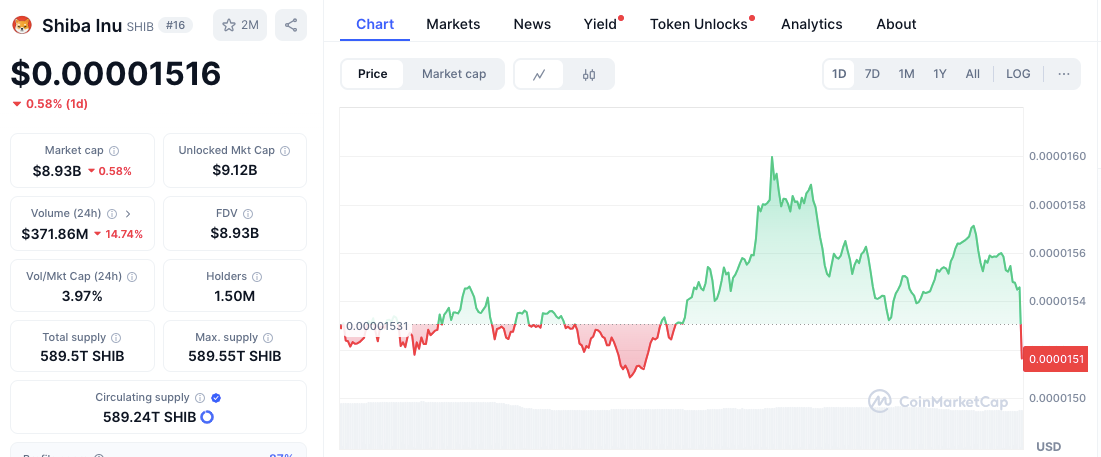Open the chart more options menu
This screenshot has width=1101, height=457.
click(x=1063, y=74)
